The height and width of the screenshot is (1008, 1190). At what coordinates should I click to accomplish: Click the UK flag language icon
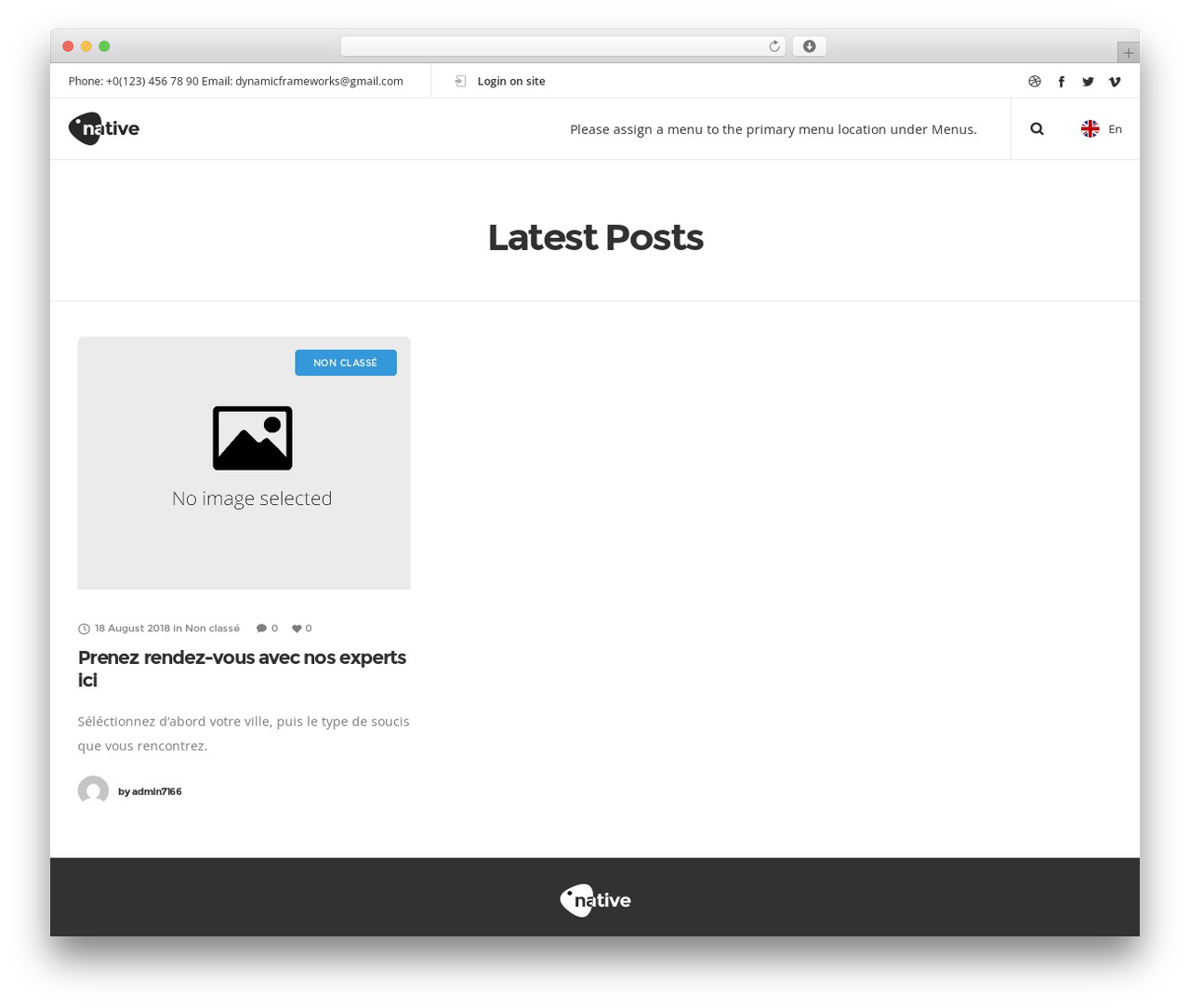pos(1091,129)
